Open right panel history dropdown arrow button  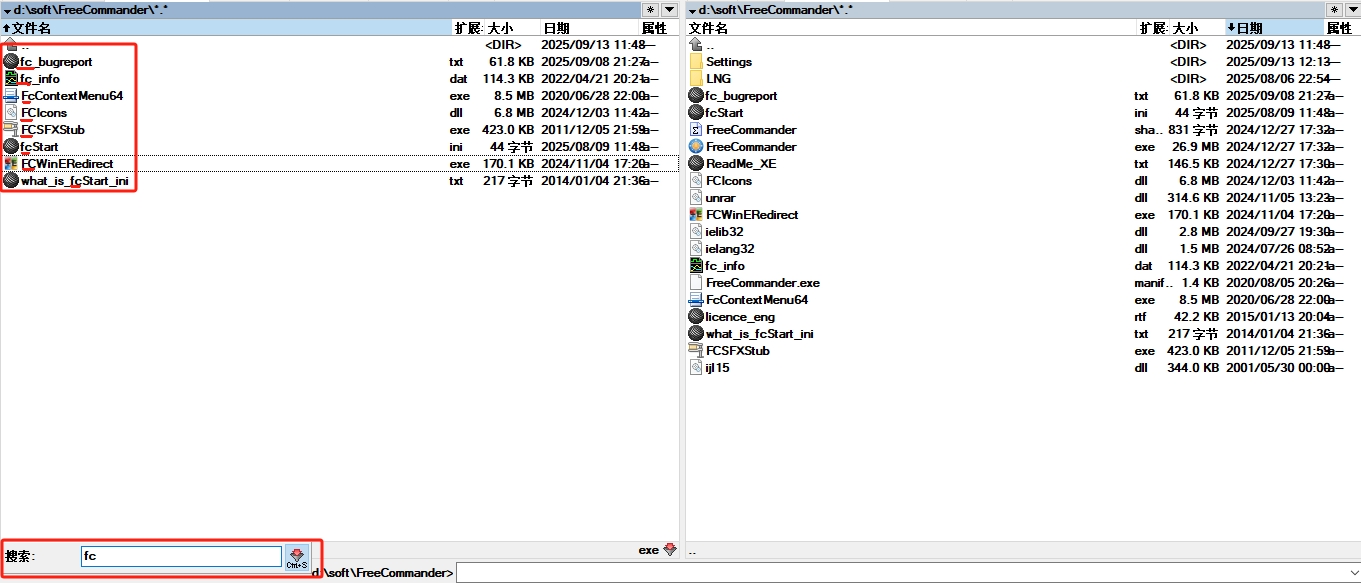click(x=1353, y=10)
